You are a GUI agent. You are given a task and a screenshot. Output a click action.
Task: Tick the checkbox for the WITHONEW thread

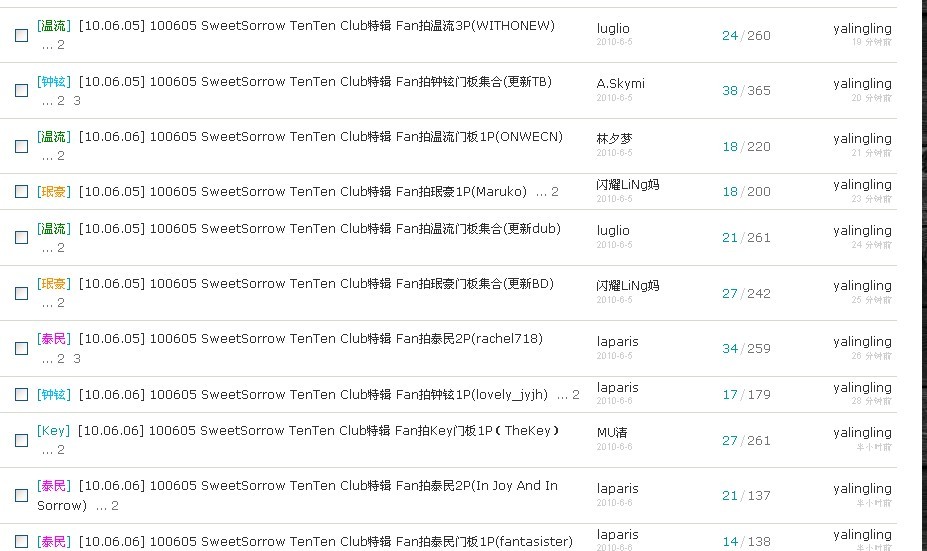21,35
